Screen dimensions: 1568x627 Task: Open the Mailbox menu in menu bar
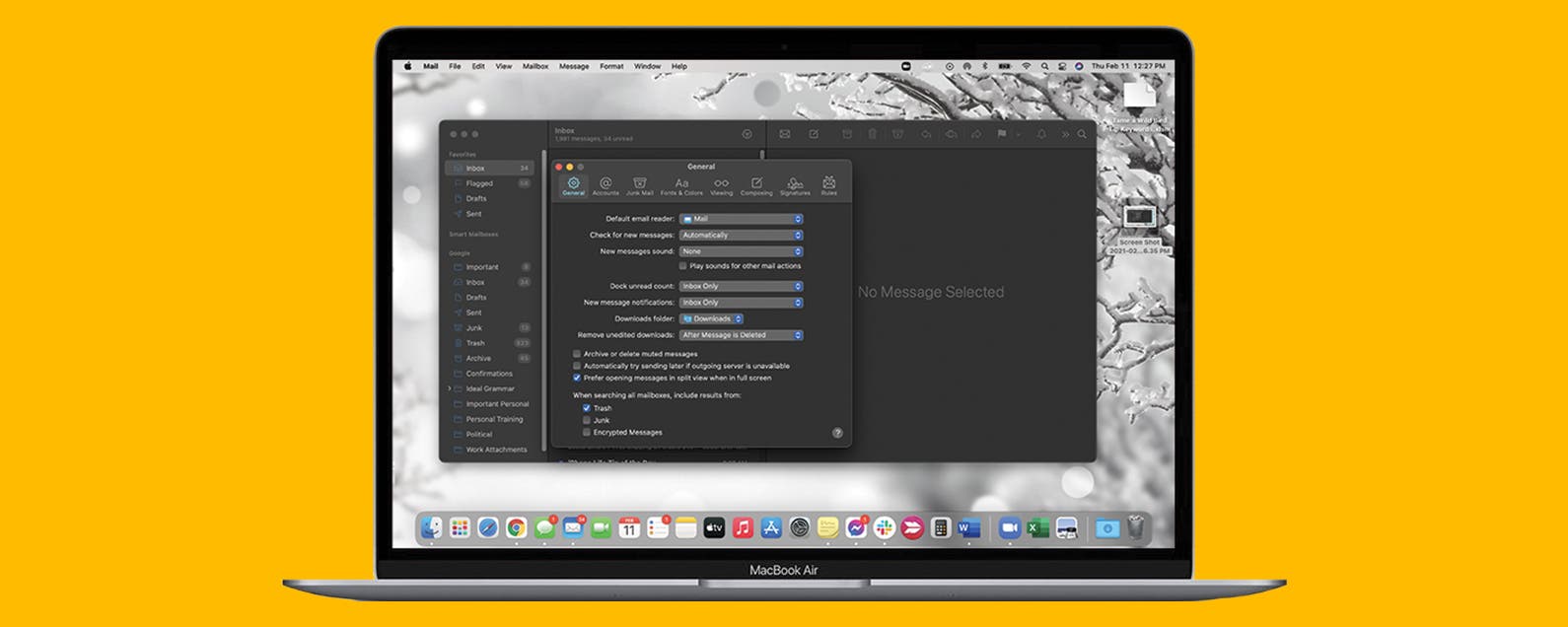[x=535, y=67]
